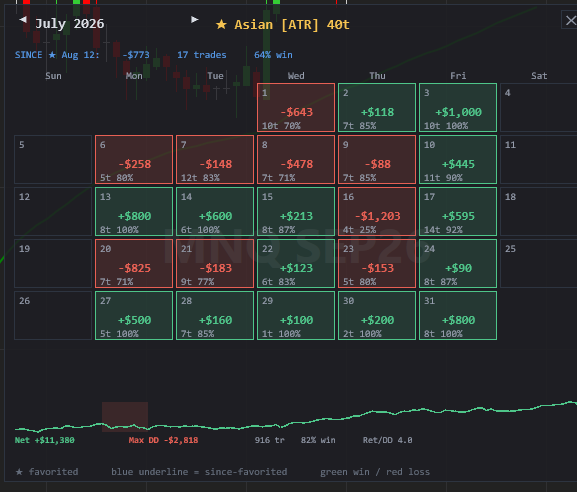
Task: Click the '916 tr' total trades stat
Action: 269,440
